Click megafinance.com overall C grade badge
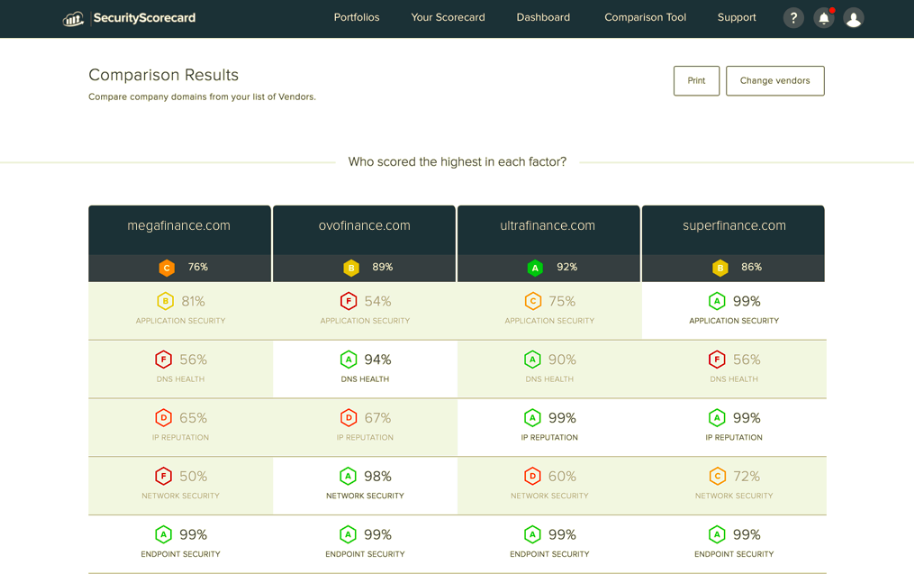 (167, 267)
